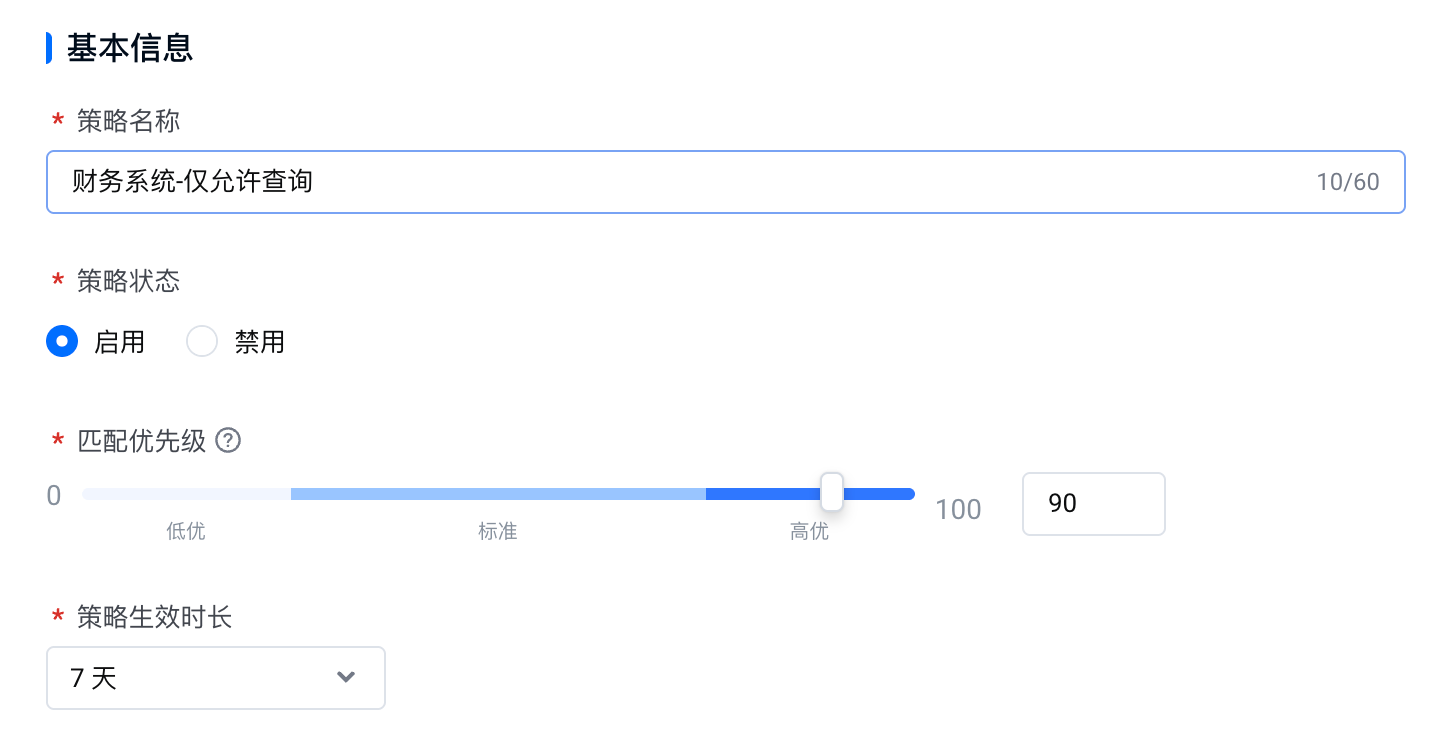Screen dimensions: 1444x738
Task: Click the 100 maximum label beside slider
Action: pos(959,509)
